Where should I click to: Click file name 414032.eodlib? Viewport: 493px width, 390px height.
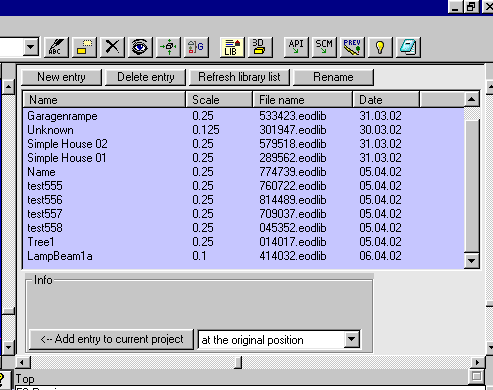point(293,256)
